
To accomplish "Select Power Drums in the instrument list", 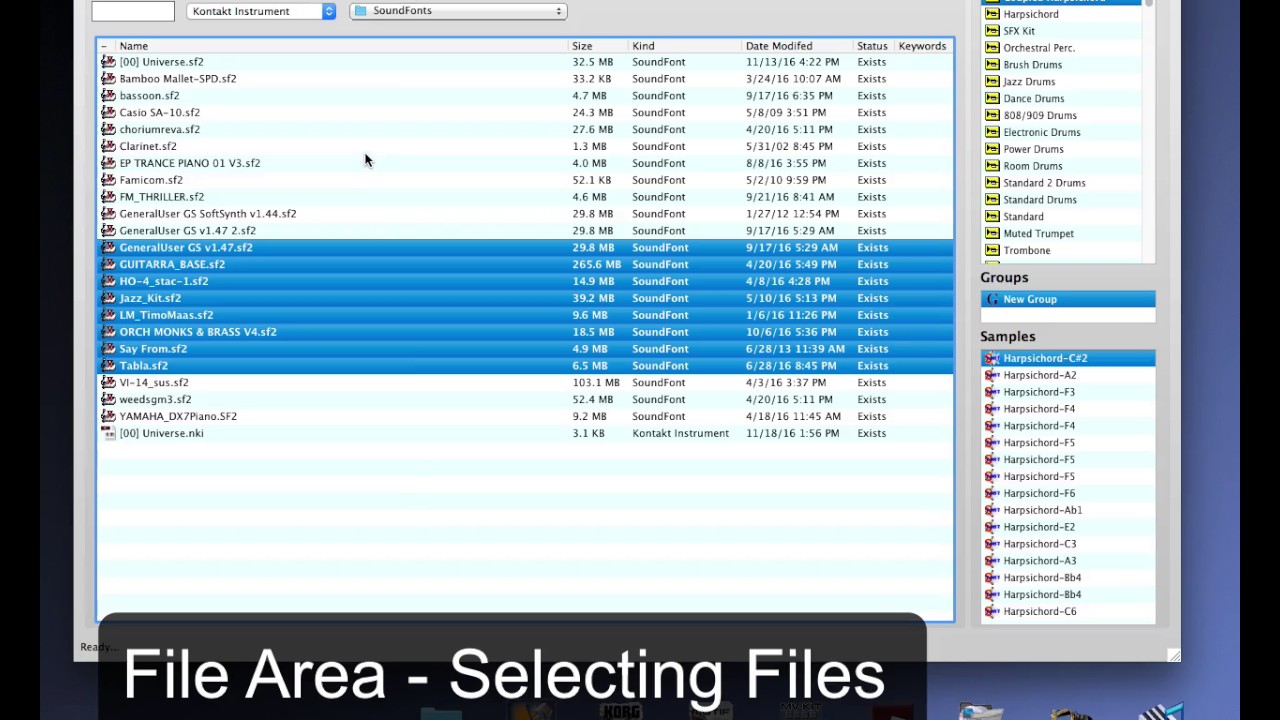I will (x=1062, y=149).
